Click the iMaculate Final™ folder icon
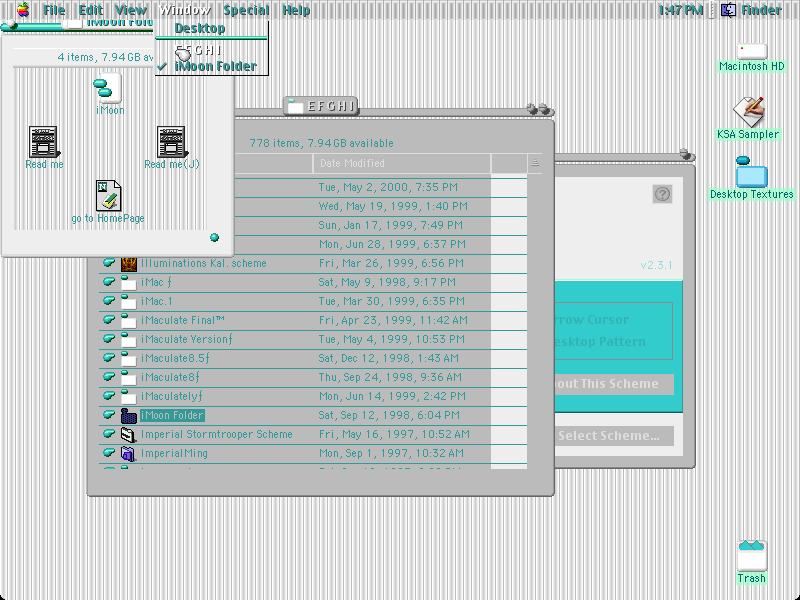The width and height of the screenshot is (800, 600). pyautogui.click(x=129, y=320)
